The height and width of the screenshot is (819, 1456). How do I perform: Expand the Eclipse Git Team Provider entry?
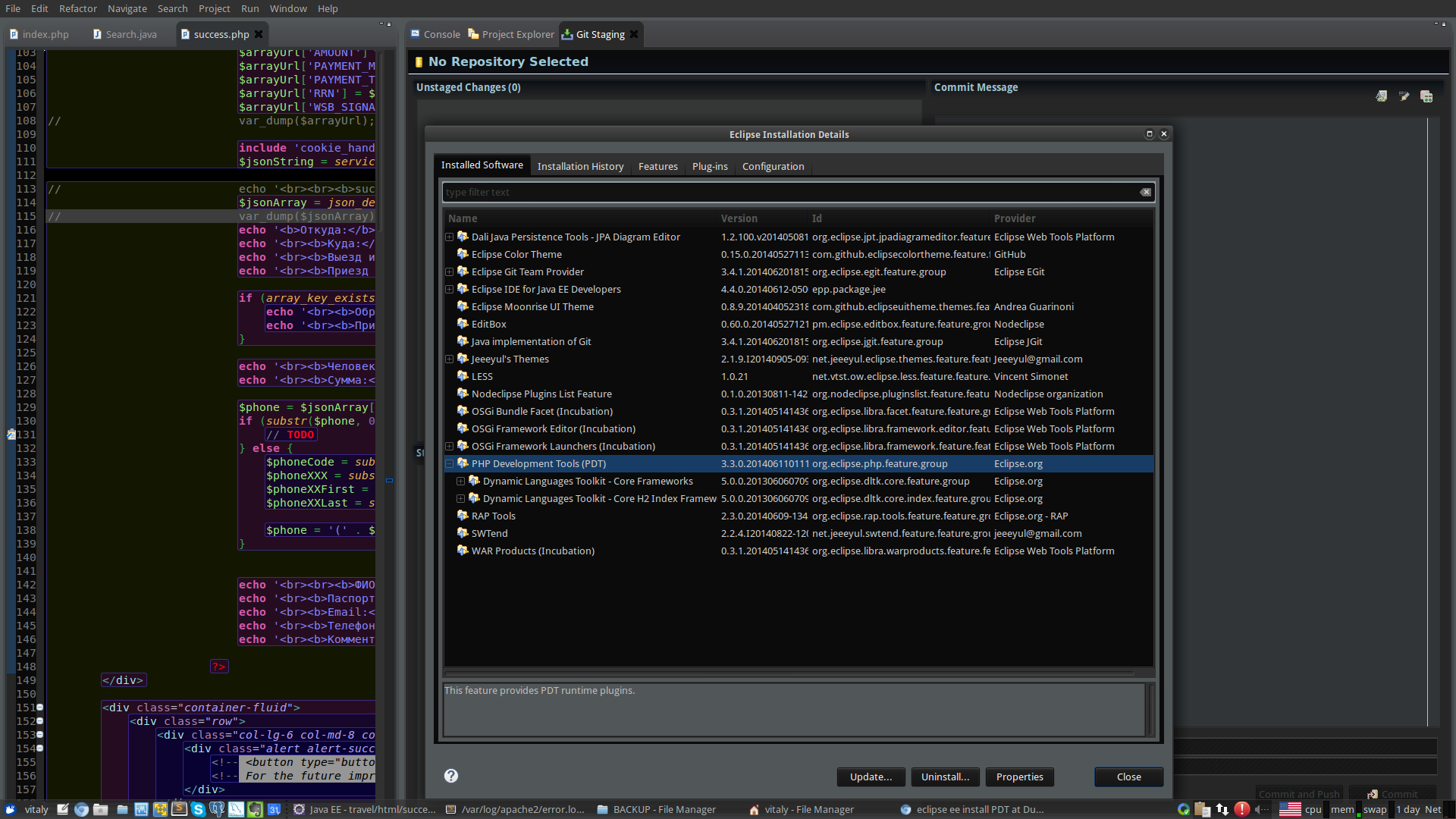[449, 272]
